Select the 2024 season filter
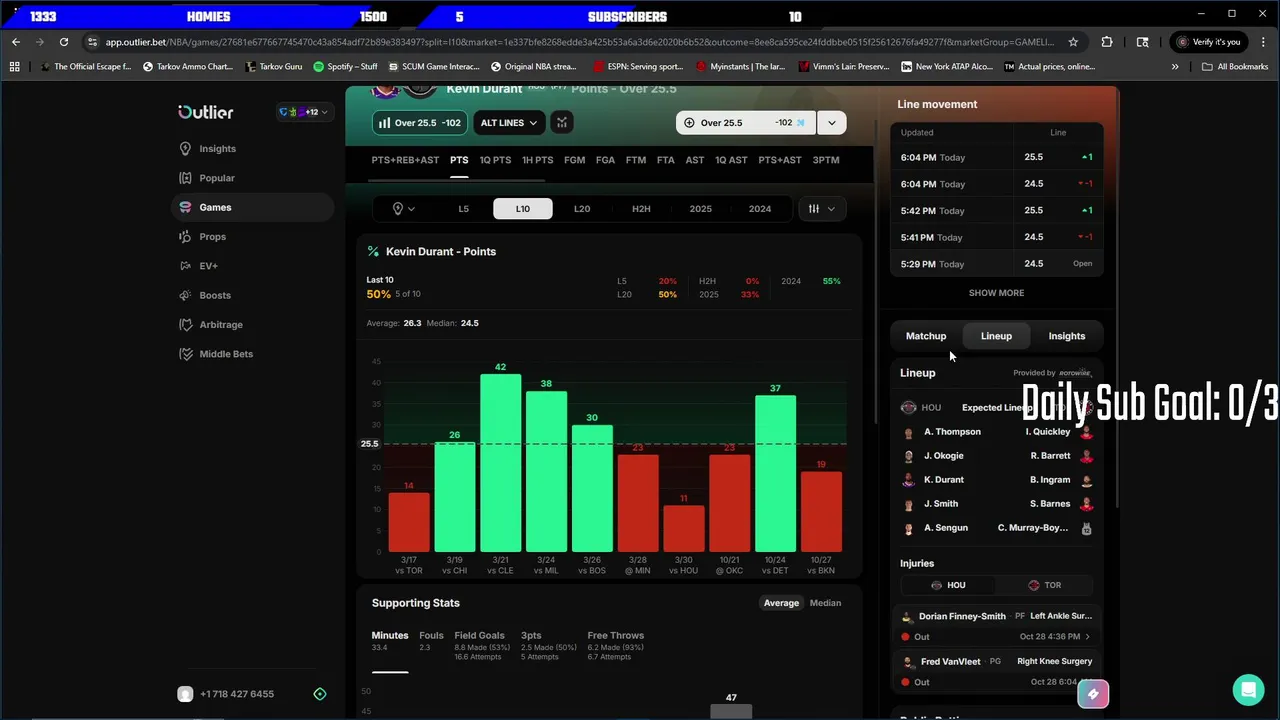 [x=760, y=209]
